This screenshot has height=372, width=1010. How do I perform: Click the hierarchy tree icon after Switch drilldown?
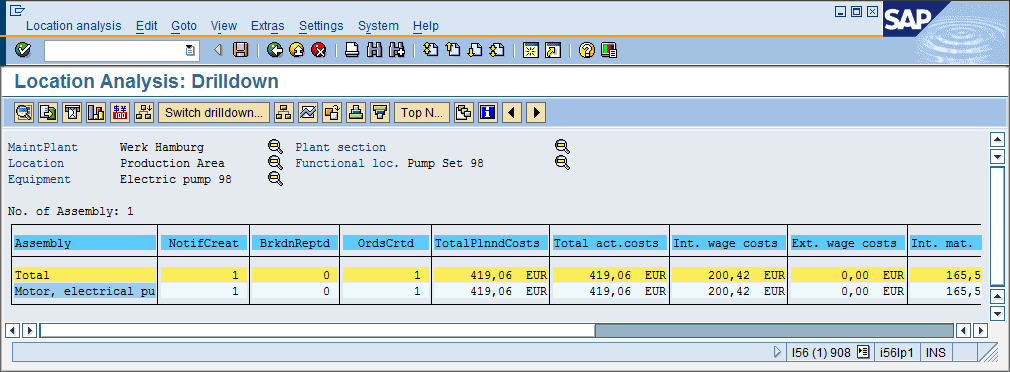tap(283, 113)
